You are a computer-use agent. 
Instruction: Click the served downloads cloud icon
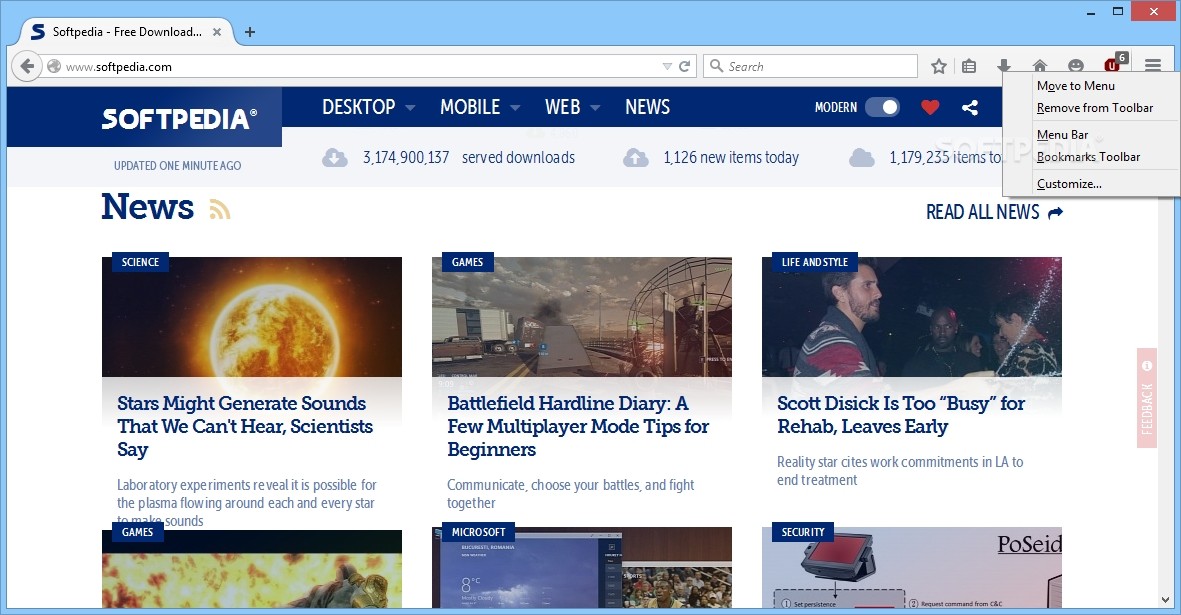coord(335,157)
